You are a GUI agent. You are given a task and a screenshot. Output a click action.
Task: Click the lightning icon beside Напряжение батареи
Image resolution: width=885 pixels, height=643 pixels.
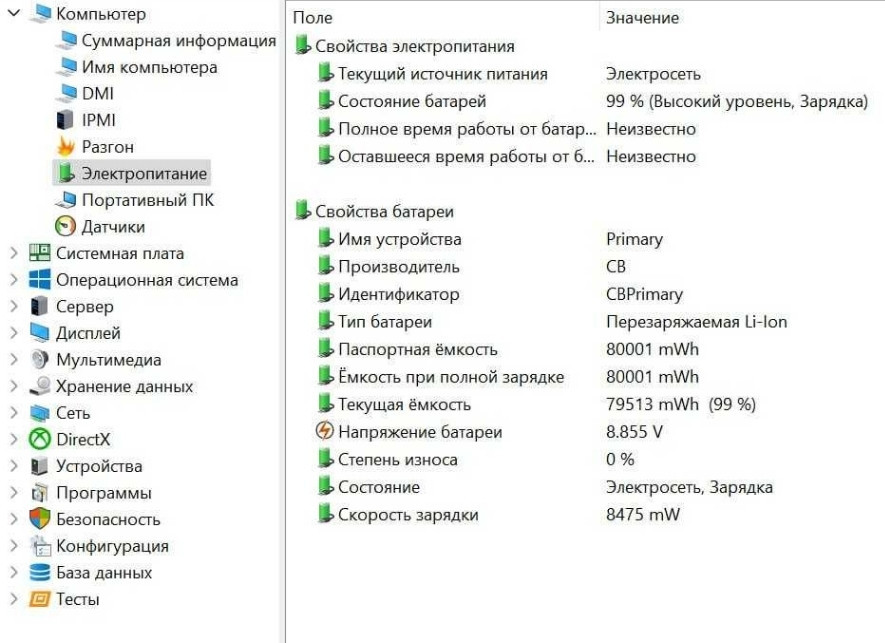[324, 432]
